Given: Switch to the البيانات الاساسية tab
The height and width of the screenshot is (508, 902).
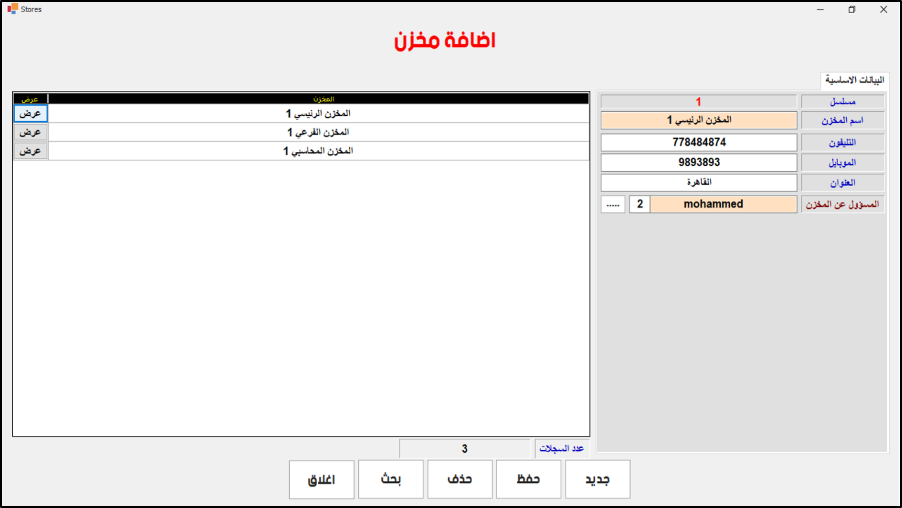Looking at the screenshot, I should point(853,80).
